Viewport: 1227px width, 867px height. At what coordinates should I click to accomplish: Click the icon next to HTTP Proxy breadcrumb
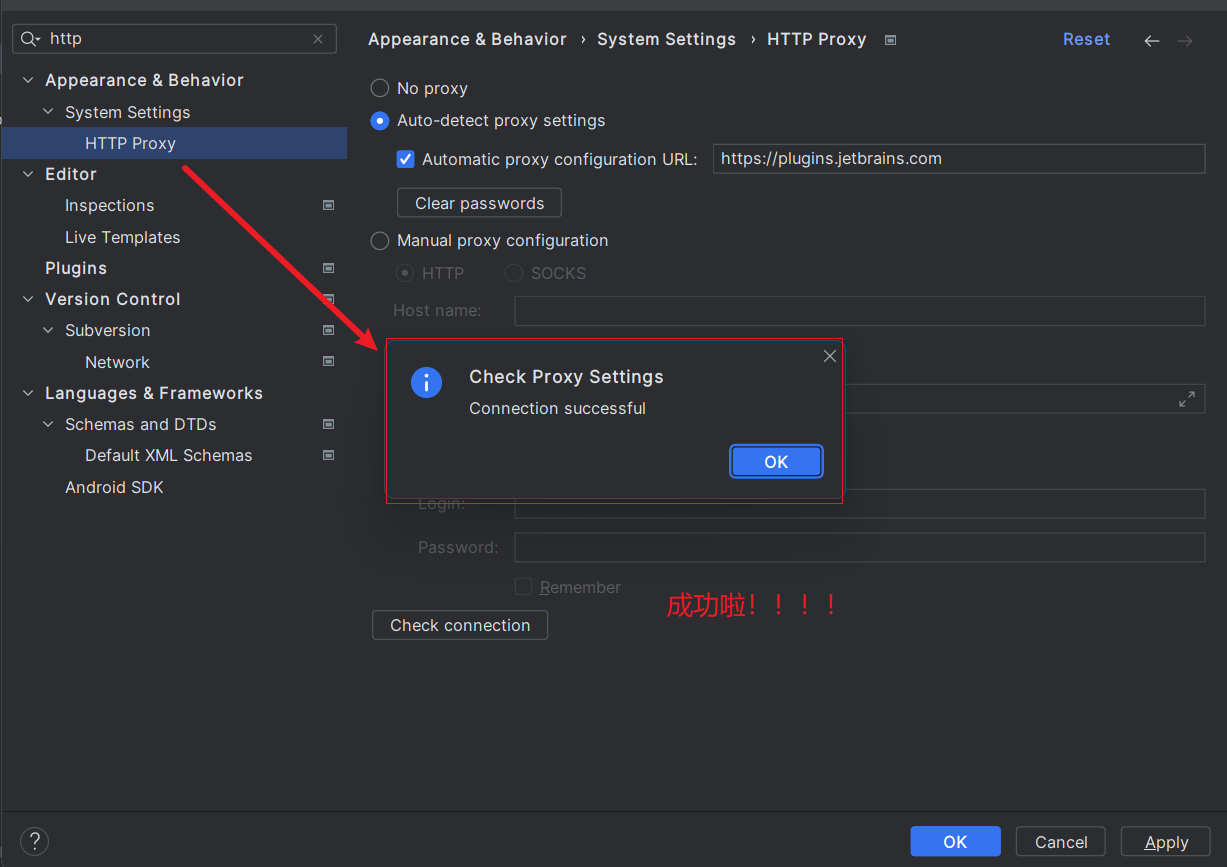[890, 40]
